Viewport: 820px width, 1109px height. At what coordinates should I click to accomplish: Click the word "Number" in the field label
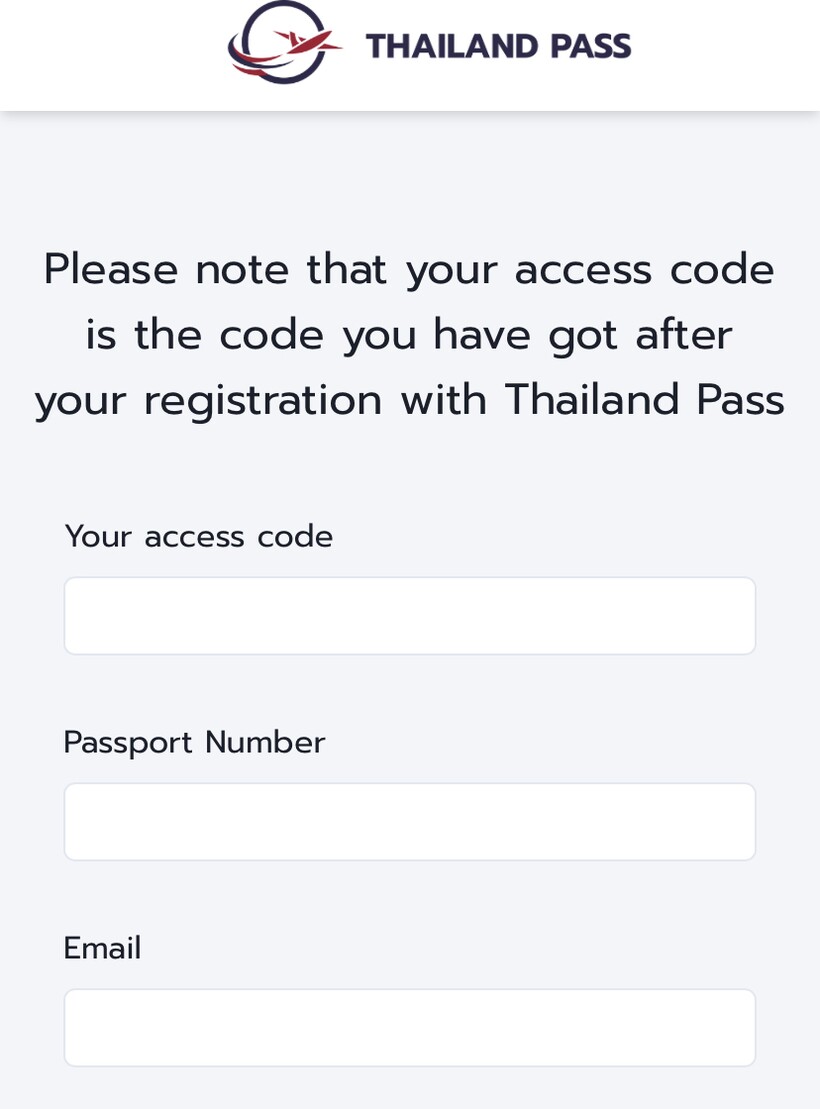click(265, 743)
